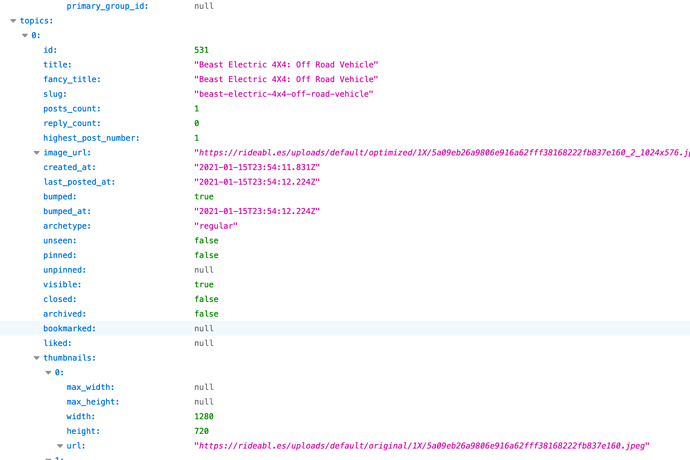
Task: Click the pinned key label
Action: pyautogui.click(x=60, y=255)
